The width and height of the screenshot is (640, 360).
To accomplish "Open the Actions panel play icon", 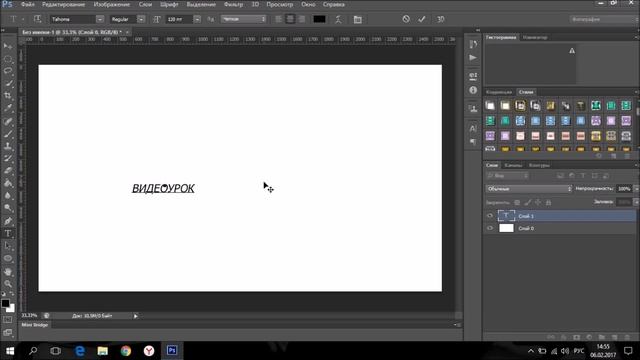I will coord(473,58).
